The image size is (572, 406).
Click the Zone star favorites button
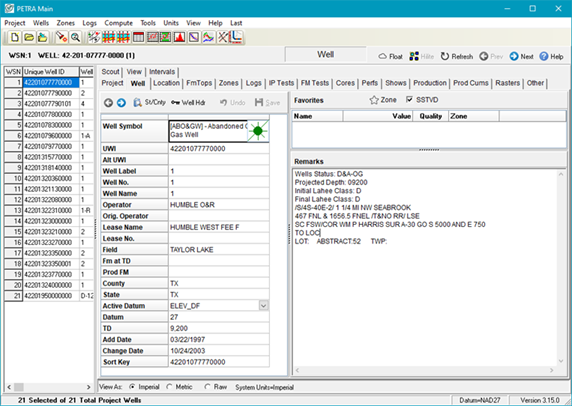pos(383,100)
